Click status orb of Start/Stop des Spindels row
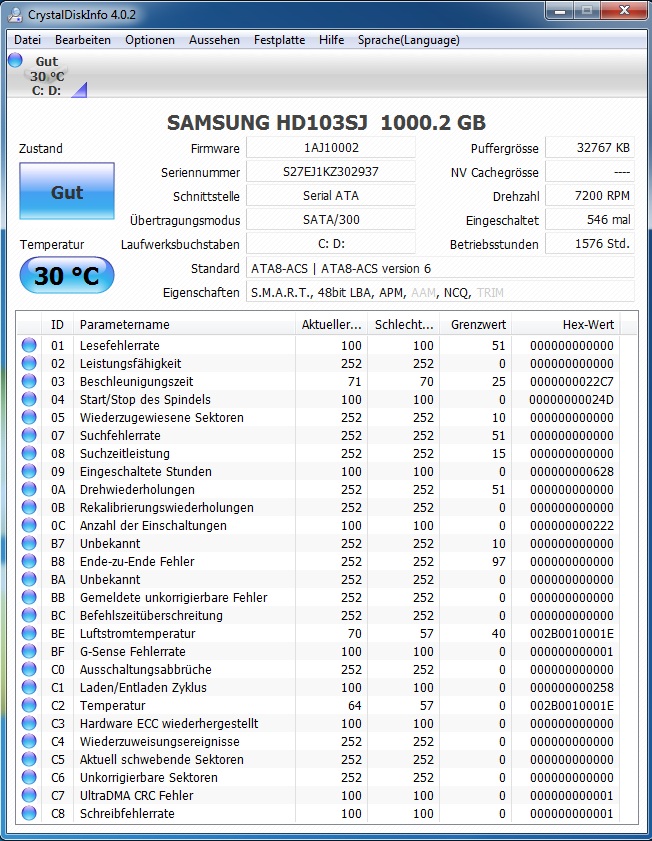 [29, 399]
